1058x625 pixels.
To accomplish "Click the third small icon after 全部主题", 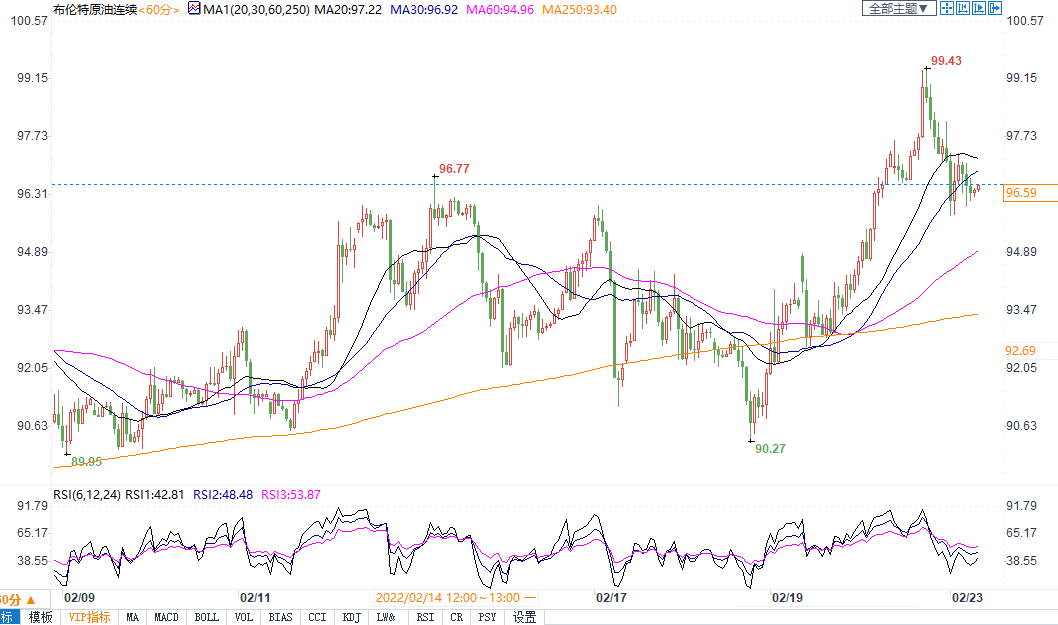I will pyautogui.click(x=979, y=8).
